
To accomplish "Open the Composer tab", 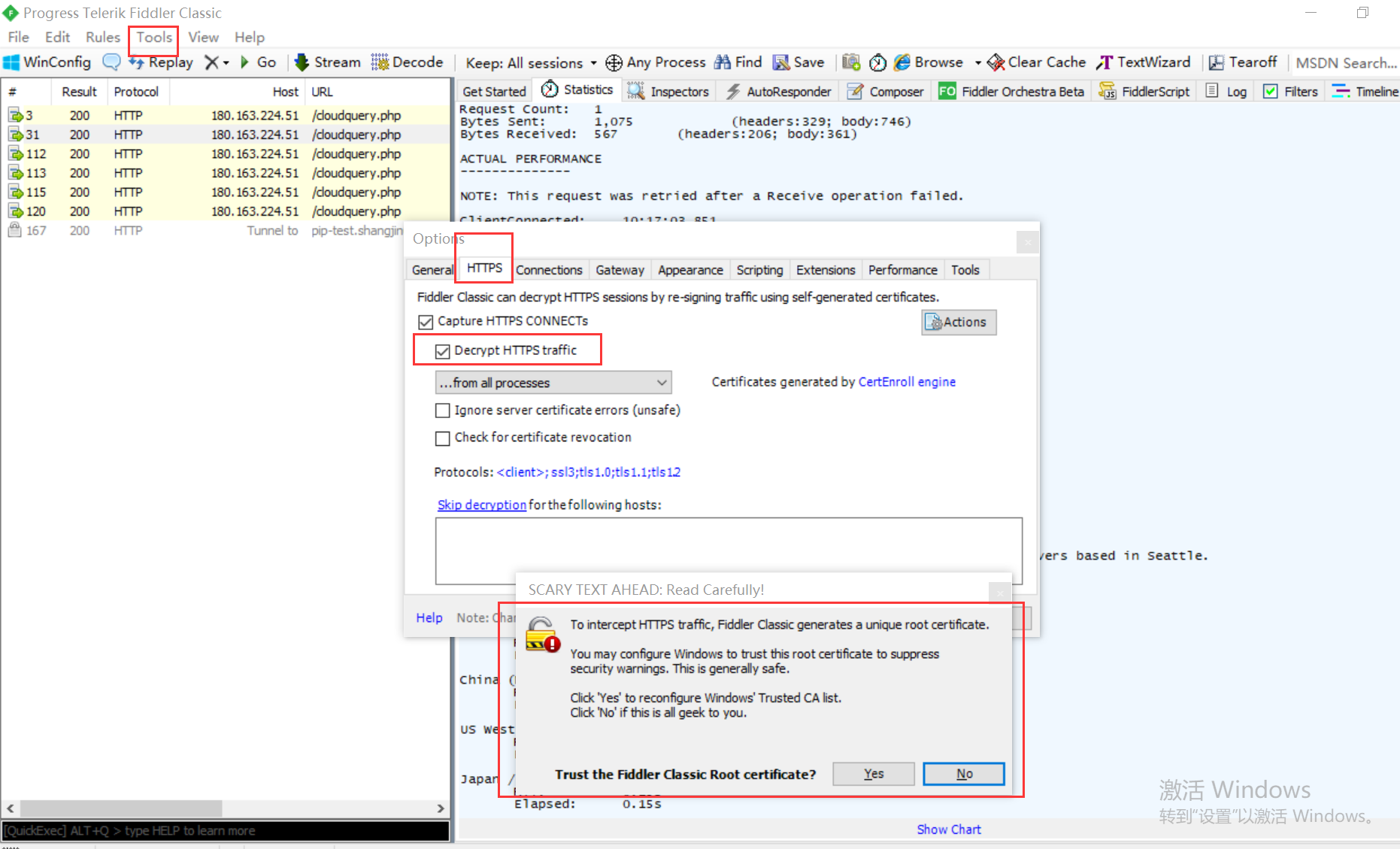I will coord(886,92).
